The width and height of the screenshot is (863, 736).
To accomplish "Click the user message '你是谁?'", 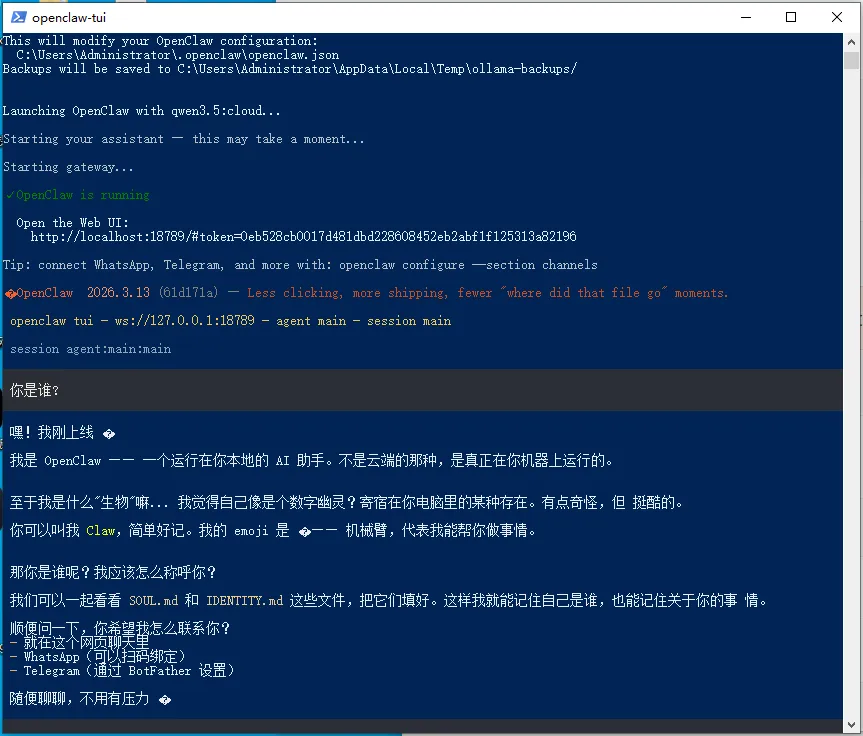I will (x=34, y=390).
